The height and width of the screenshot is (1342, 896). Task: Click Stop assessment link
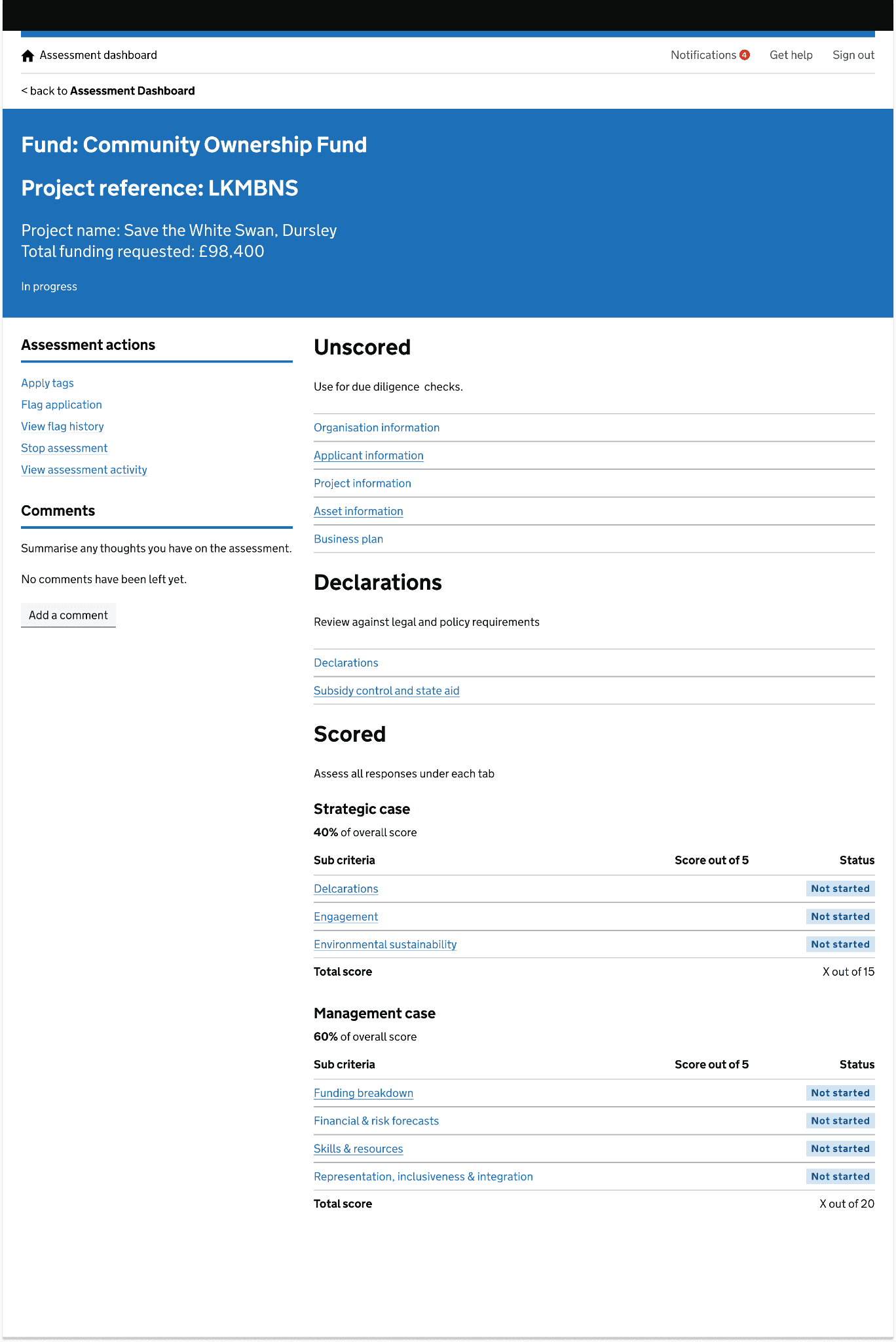point(64,448)
